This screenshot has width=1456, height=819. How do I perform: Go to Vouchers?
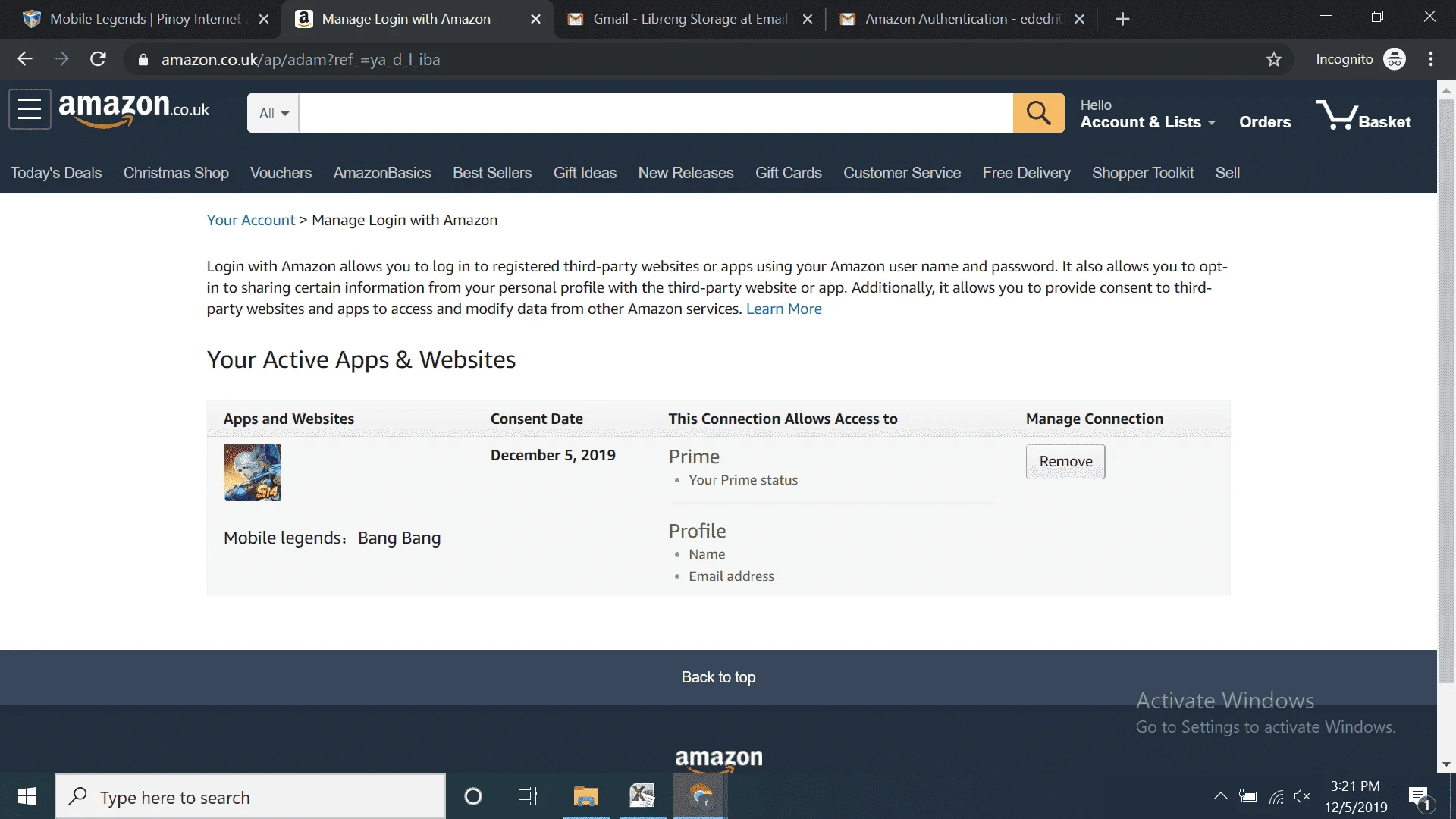point(281,173)
